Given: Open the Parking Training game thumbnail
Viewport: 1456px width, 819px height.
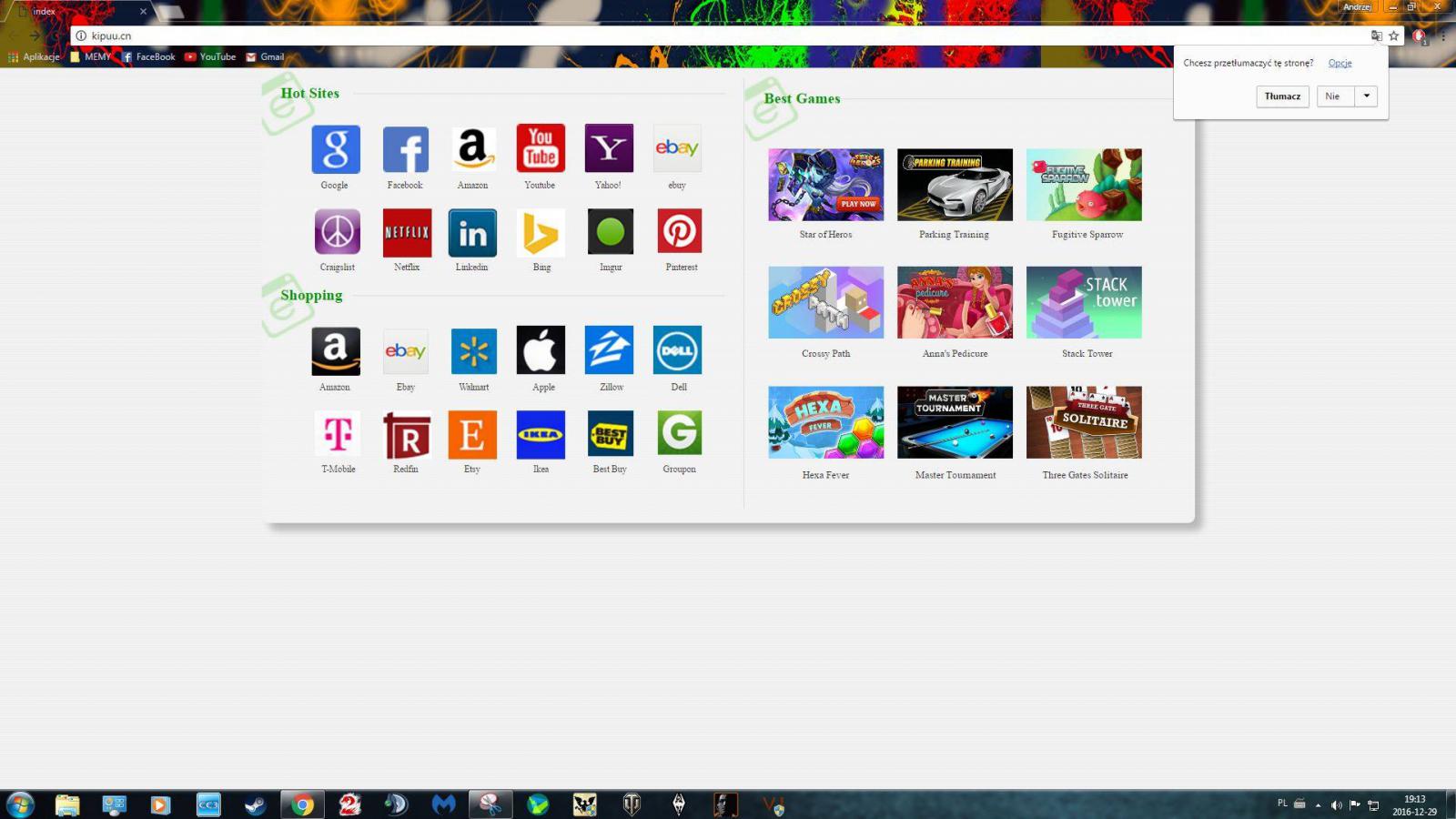Looking at the screenshot, I should (955, 185).
